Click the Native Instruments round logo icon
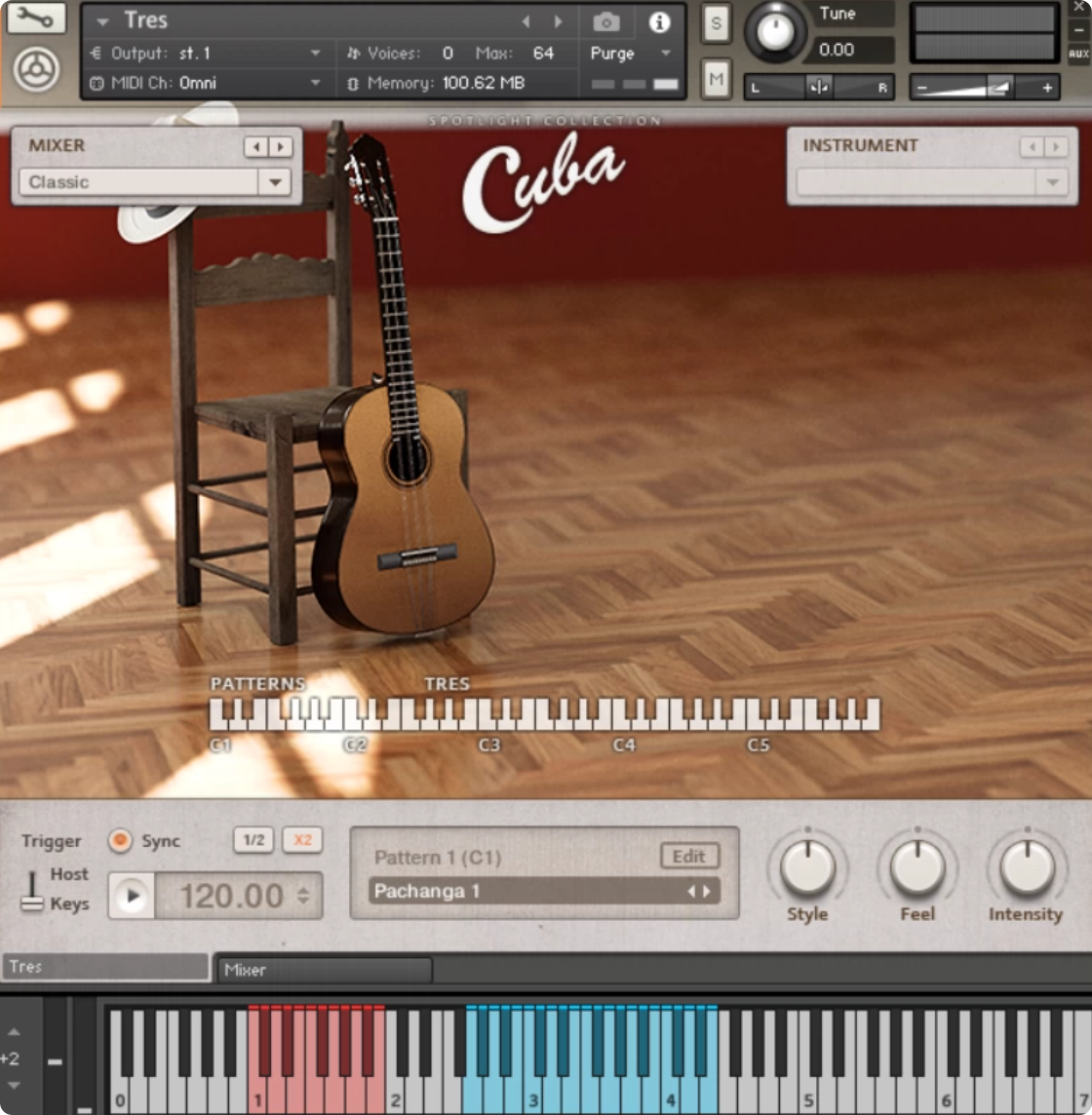1092x1115 pixels. [x=36, y=70]
